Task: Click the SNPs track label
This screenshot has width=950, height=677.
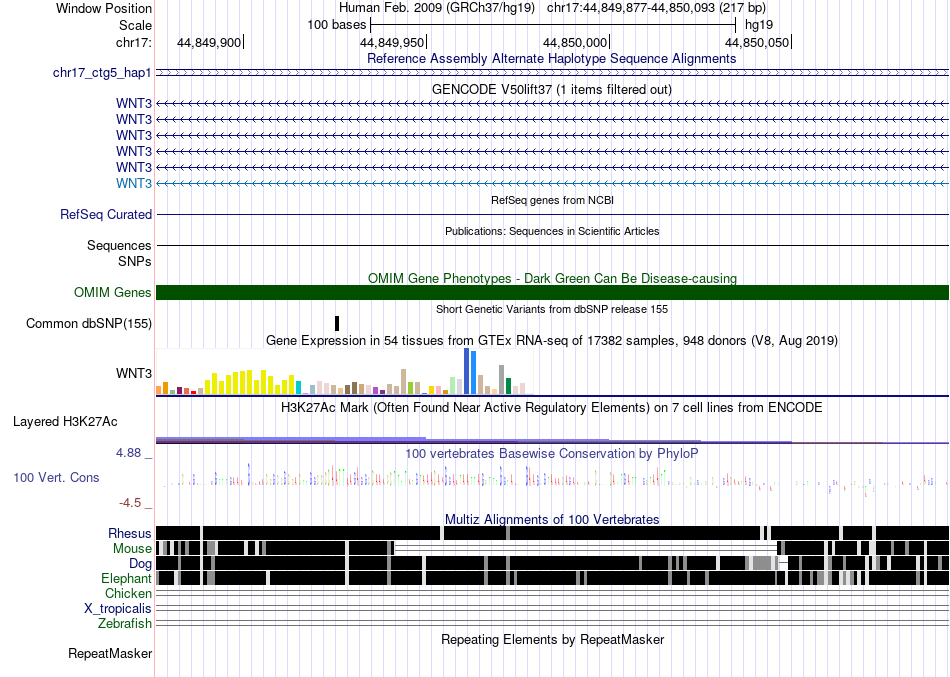Action: [135, 261]
